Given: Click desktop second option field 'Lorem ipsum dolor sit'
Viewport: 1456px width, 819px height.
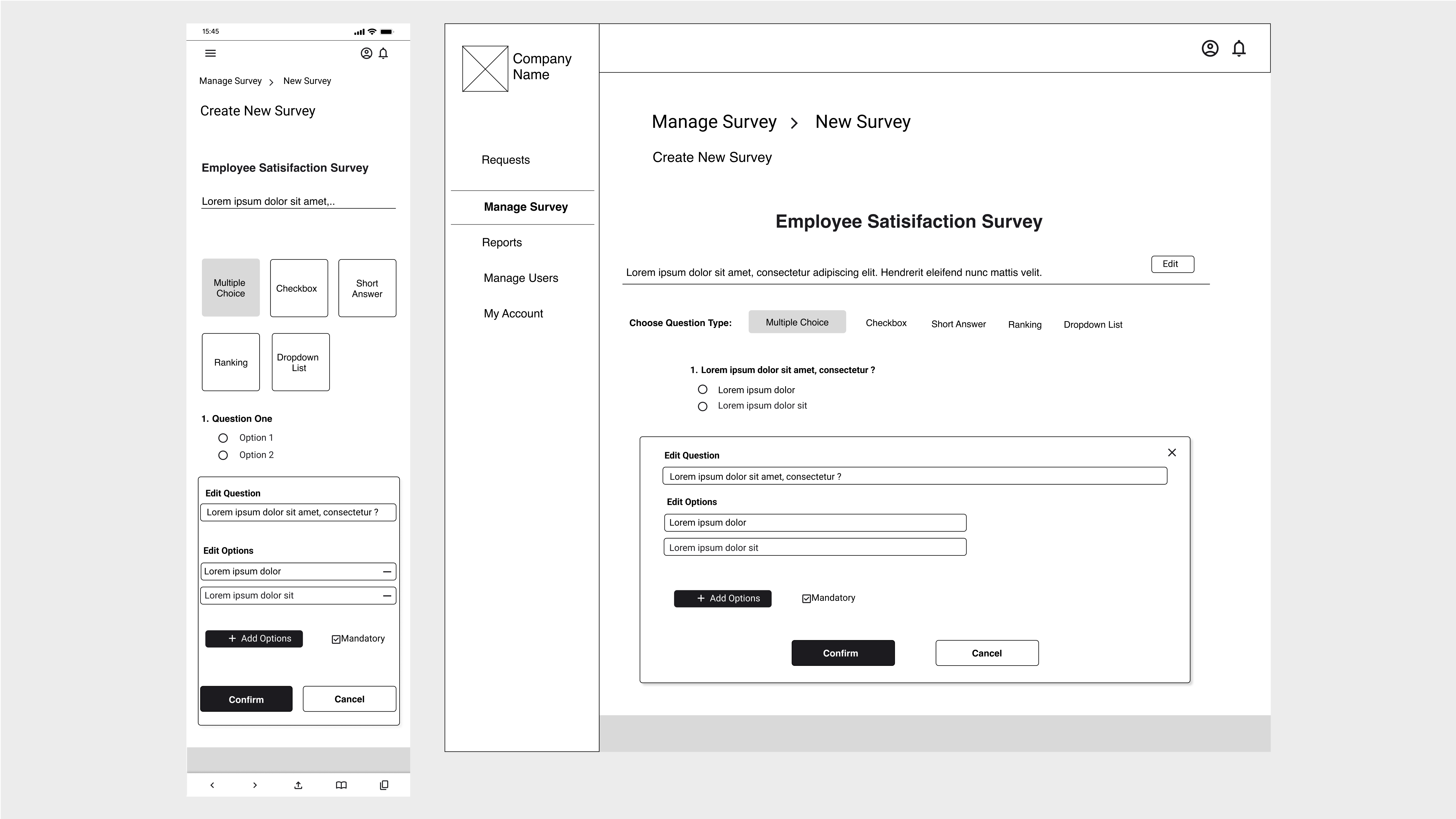Looking at the screenshot, I should 815,547.
